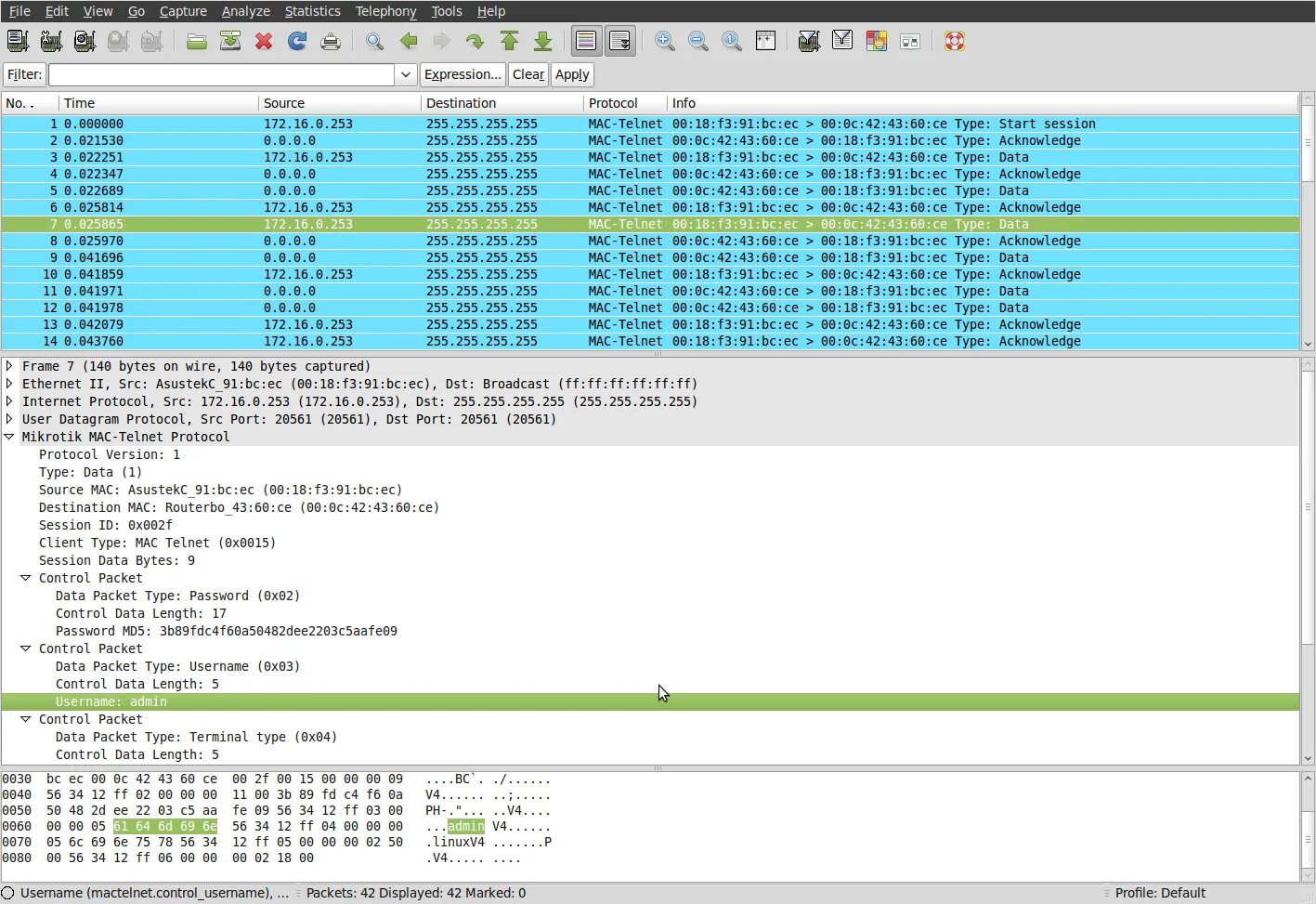Click inside the filter text field
The width and height of the screenshot is (1316, 904).
(x=222, y=74)
